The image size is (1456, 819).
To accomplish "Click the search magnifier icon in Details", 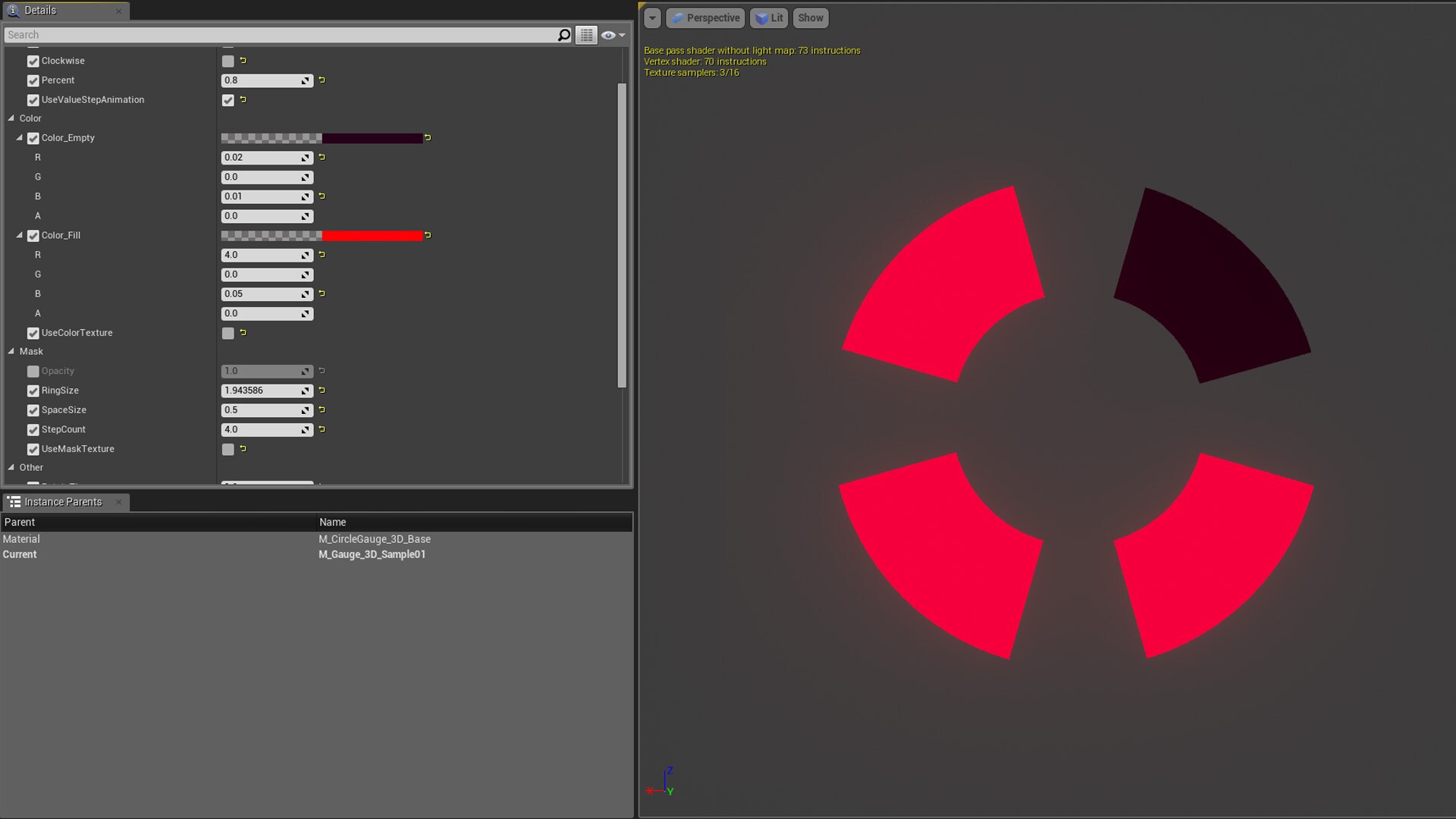I will pyautogui.click(x=563, y=35).
